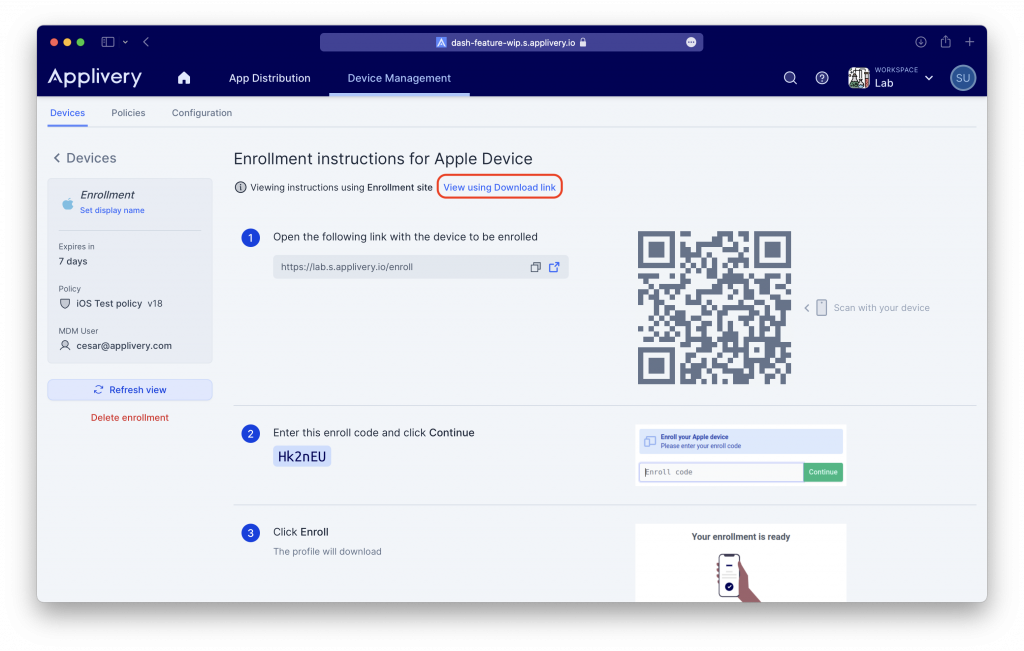Go back to Devices list

click(85, 158)
